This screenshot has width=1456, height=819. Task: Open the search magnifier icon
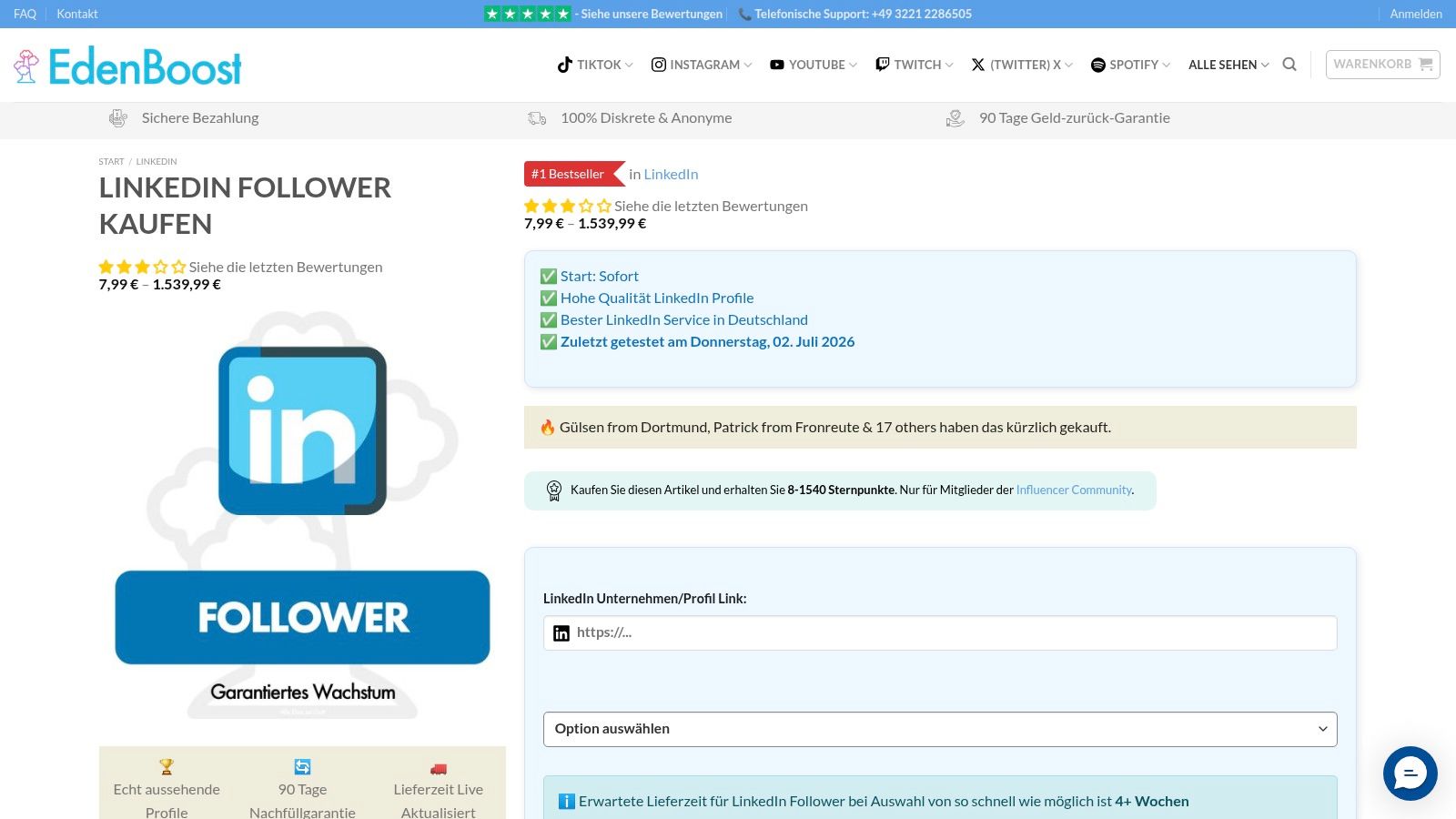coord(1289,65)
